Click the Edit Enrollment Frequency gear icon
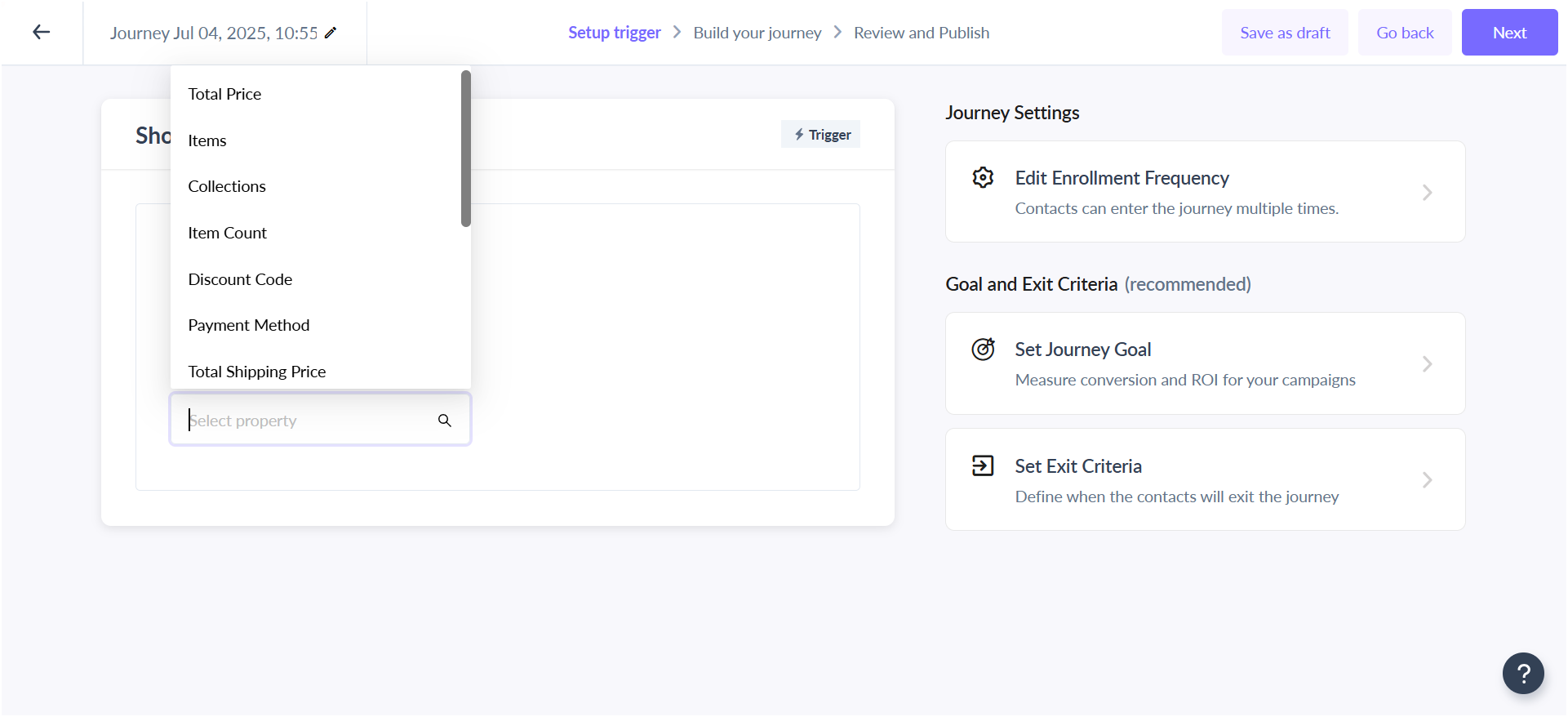The image size is (1568, 717). (x=983, y=177)
